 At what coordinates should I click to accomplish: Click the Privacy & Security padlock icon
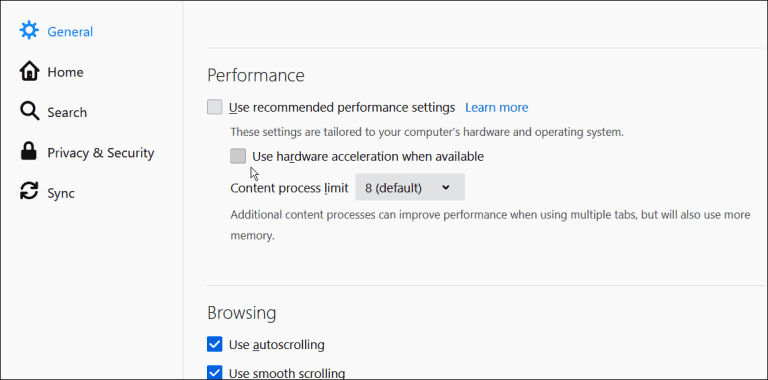[29, 151]
